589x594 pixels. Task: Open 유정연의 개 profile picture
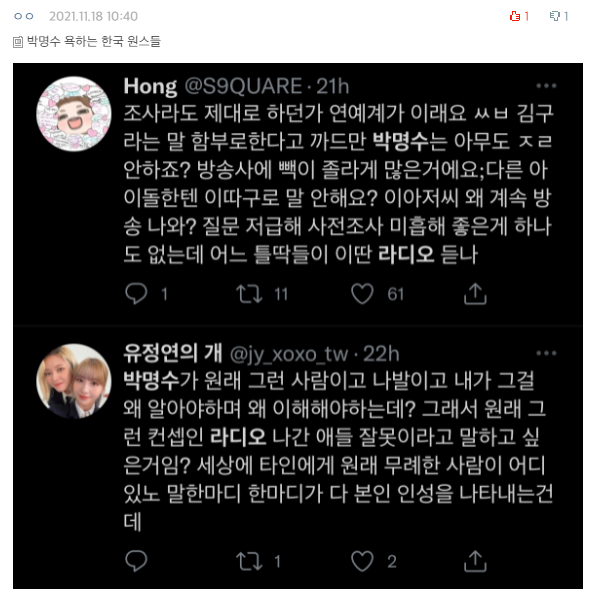pos(74,381)
